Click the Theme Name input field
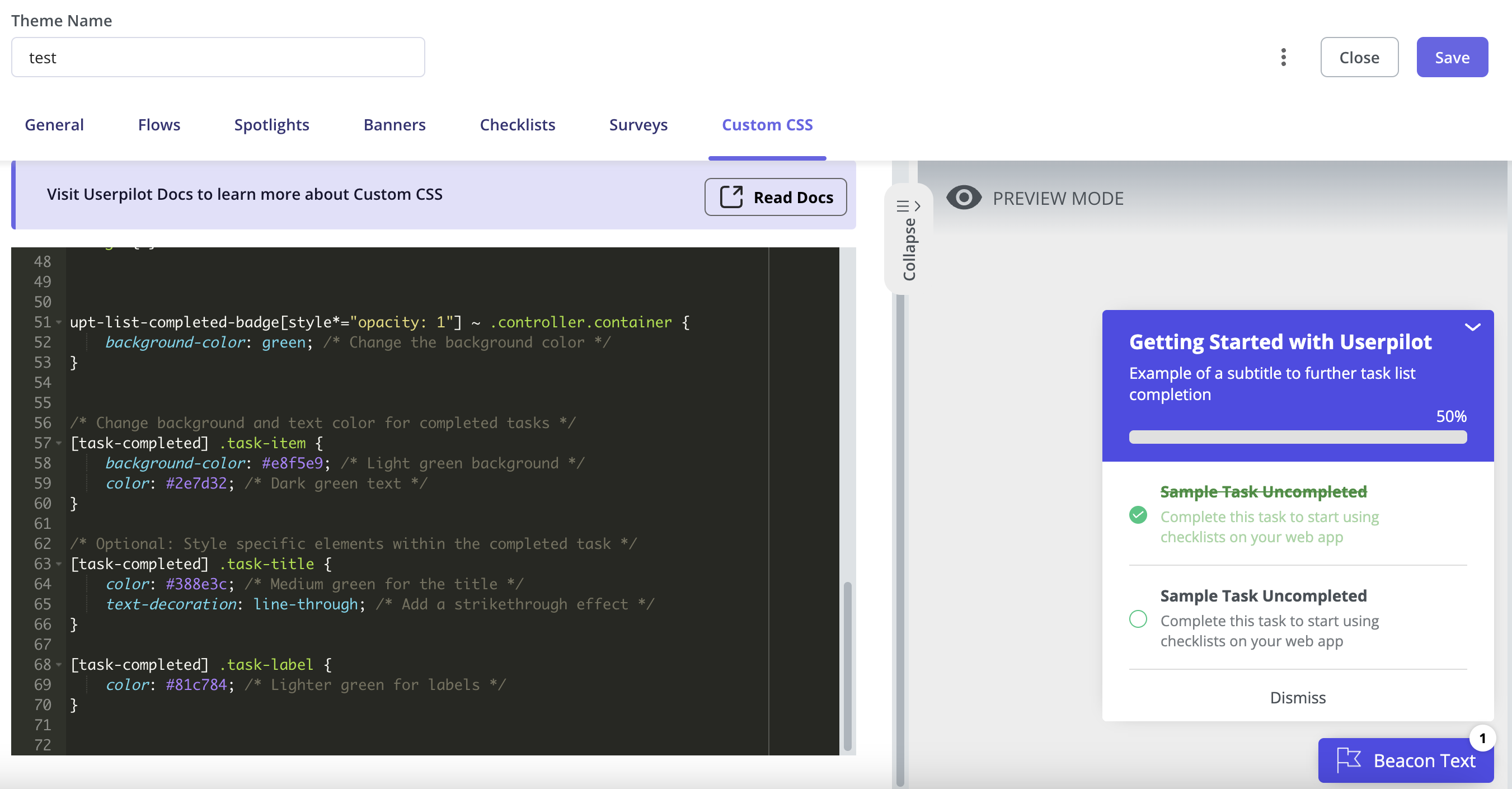Screen dimensions: 1512x789 pyautogui.click(x=218, y=57)
